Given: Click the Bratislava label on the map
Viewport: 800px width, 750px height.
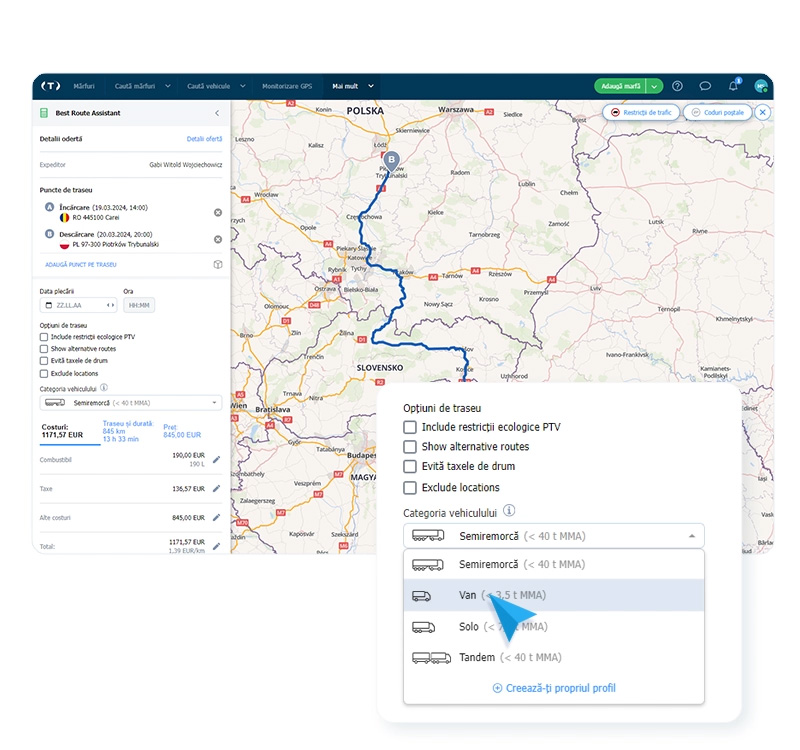Looking at the screenshot, I should pos(273,410).
